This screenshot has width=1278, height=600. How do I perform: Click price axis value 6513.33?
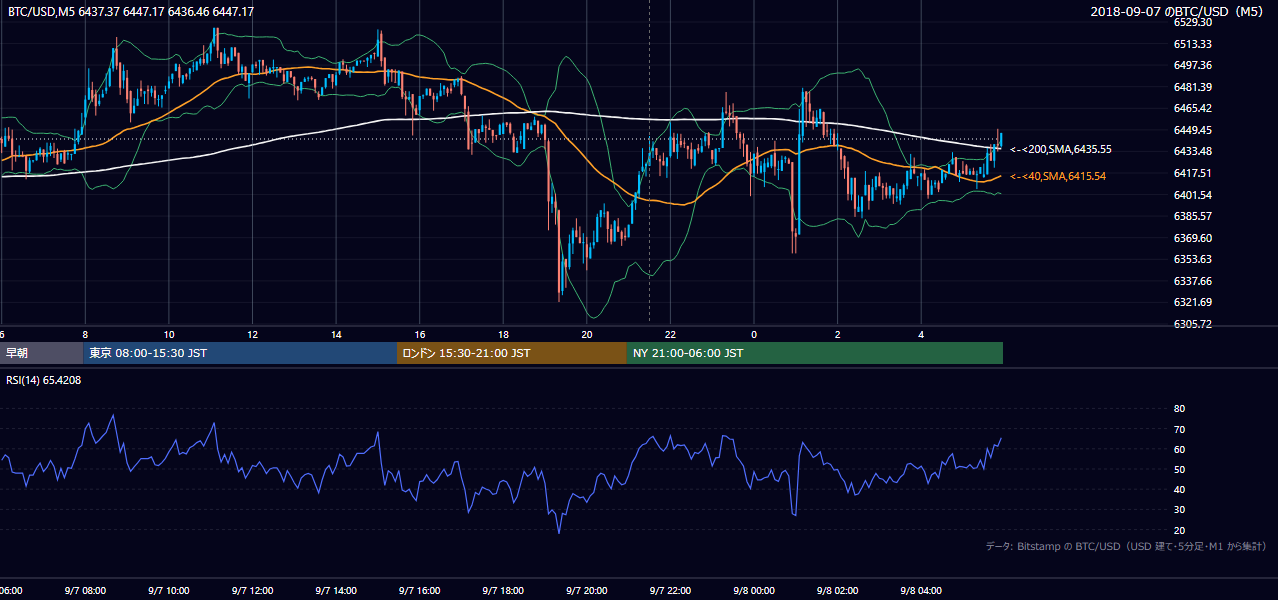pyautogui.click(x=1193, y=44)
